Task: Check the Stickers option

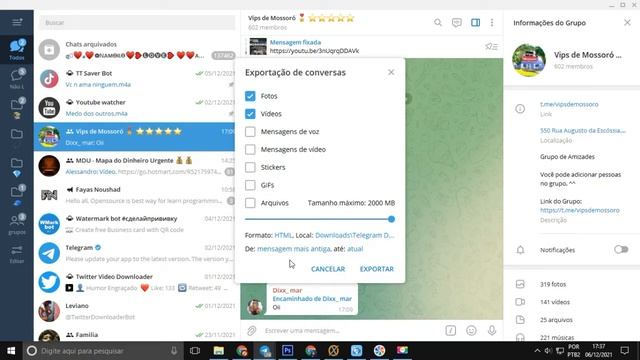Action: (250, 167)
